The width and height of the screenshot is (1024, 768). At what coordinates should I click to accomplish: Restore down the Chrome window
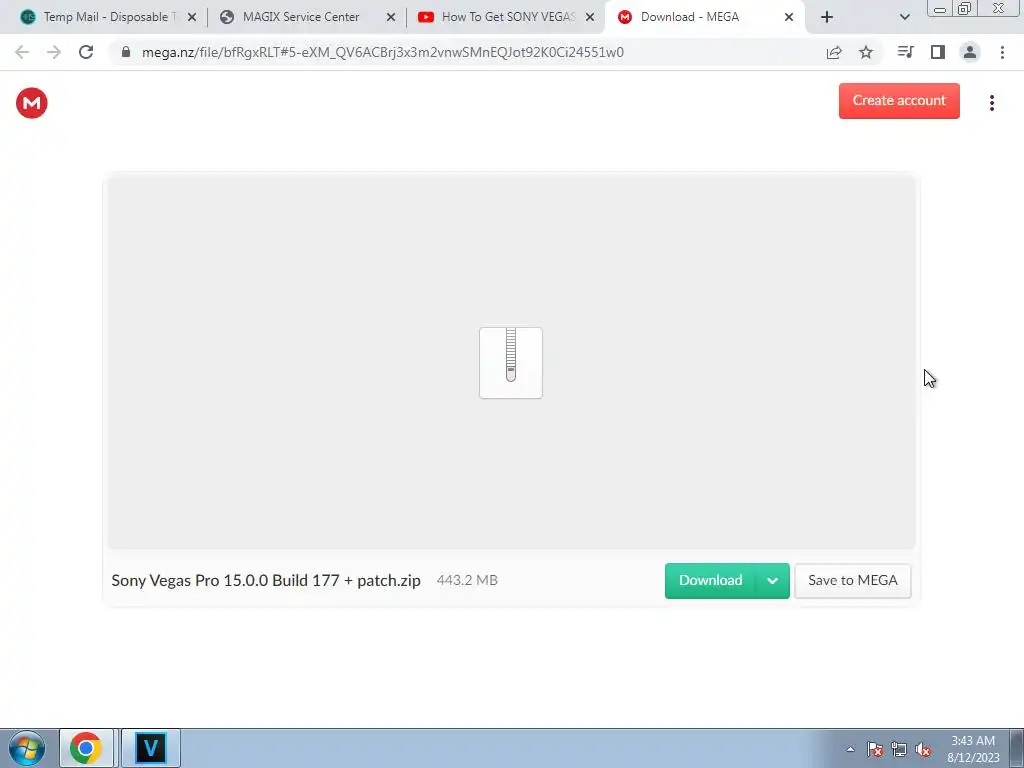(964, 8)
